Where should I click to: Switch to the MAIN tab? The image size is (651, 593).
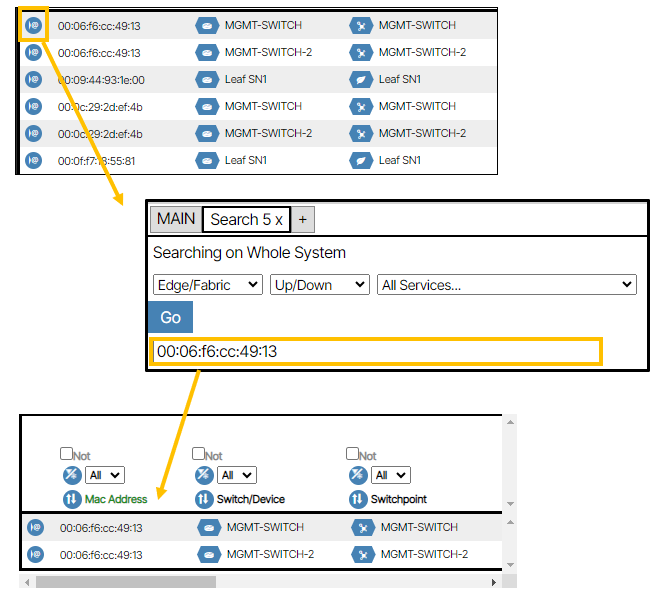[175, 219]
